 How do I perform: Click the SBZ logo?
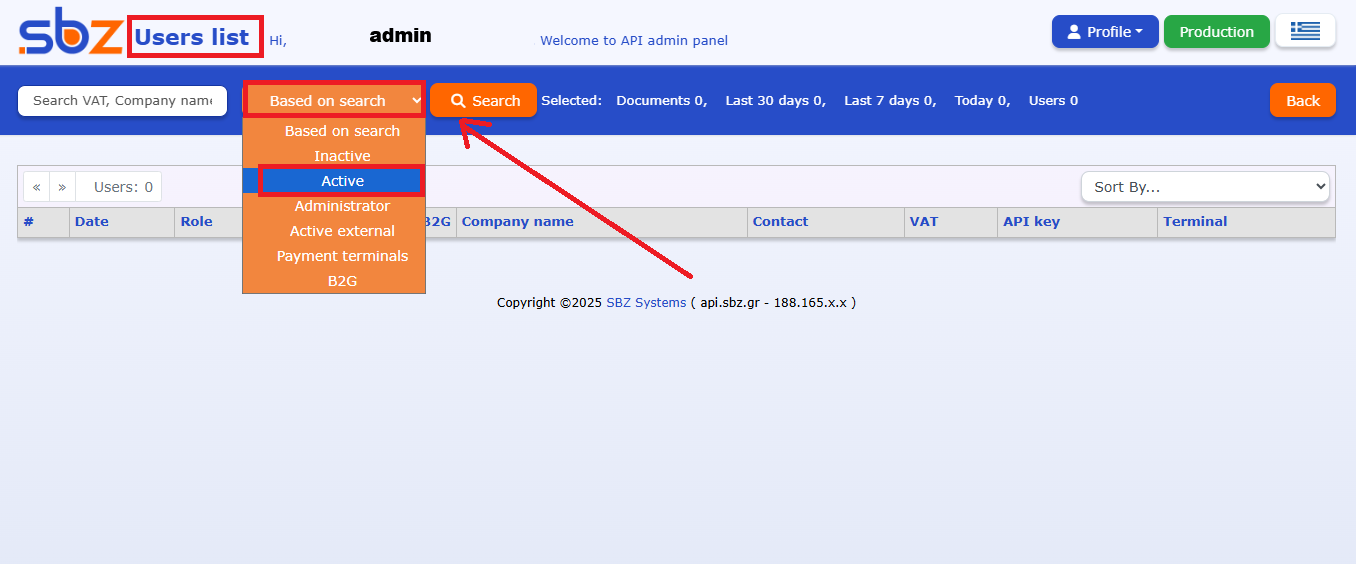pos(70,36)
